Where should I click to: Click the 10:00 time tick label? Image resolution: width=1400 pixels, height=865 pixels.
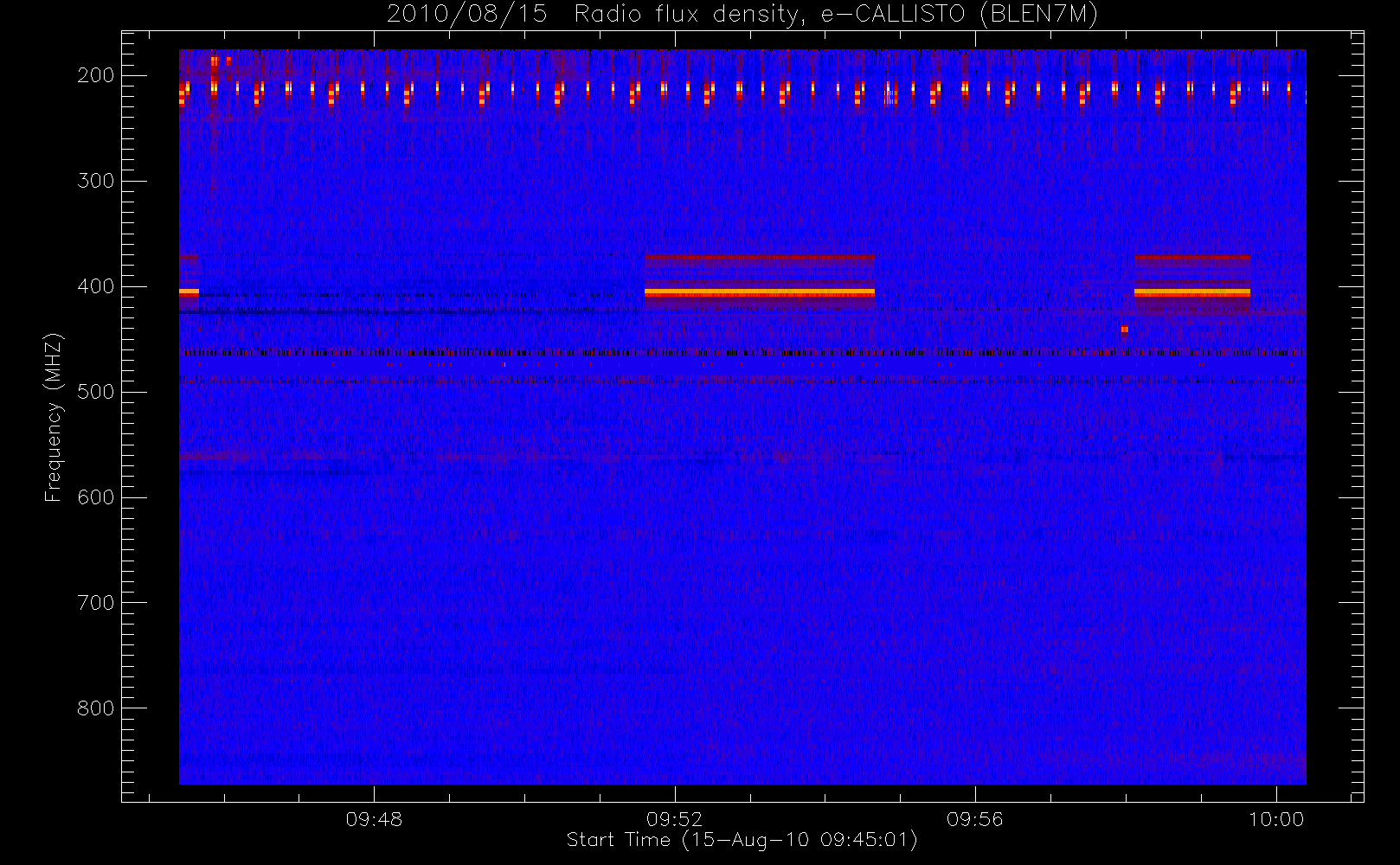coord(1276,819)
